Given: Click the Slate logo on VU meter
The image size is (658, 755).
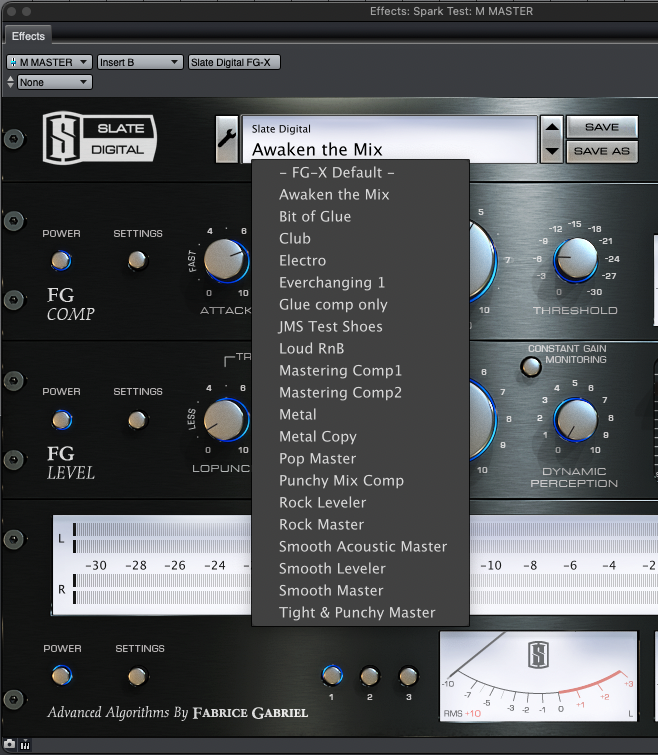Looking at the screenshot, I should pyautogui.click(x=539, y=655).
